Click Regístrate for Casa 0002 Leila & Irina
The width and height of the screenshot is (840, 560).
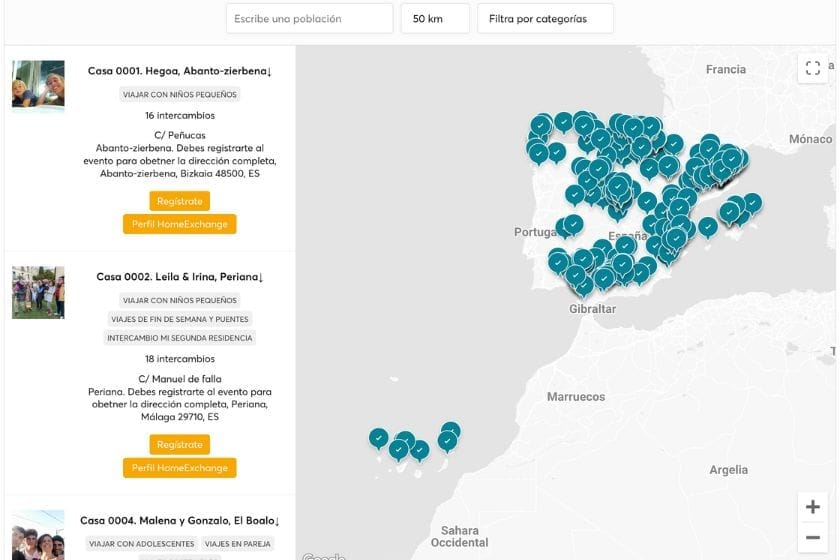[x=179, y=444]
